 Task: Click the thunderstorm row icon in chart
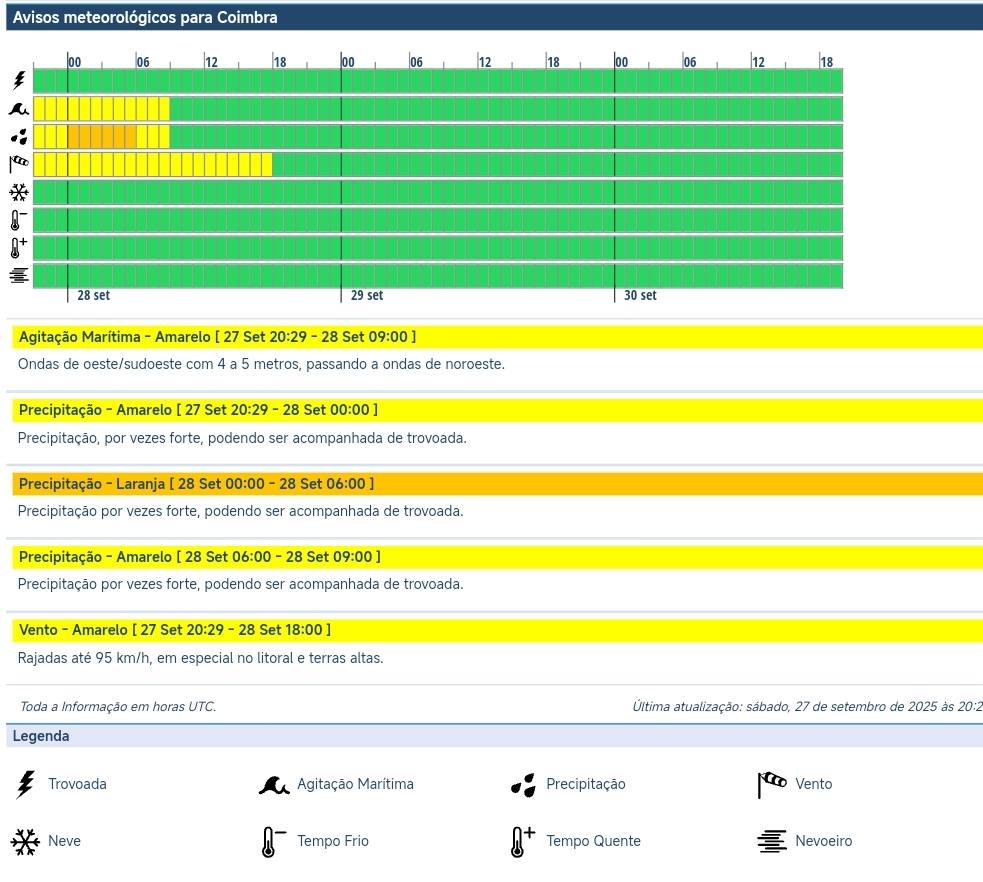[19, 81]
